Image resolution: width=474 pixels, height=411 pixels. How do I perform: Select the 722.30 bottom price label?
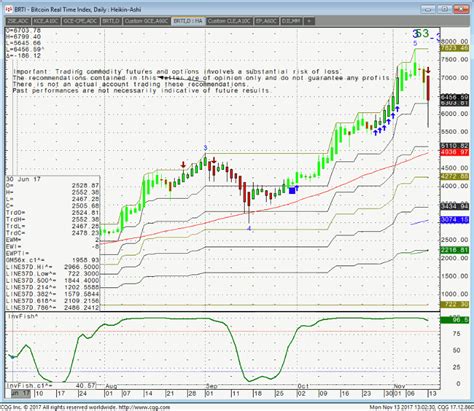coord(455,304)
